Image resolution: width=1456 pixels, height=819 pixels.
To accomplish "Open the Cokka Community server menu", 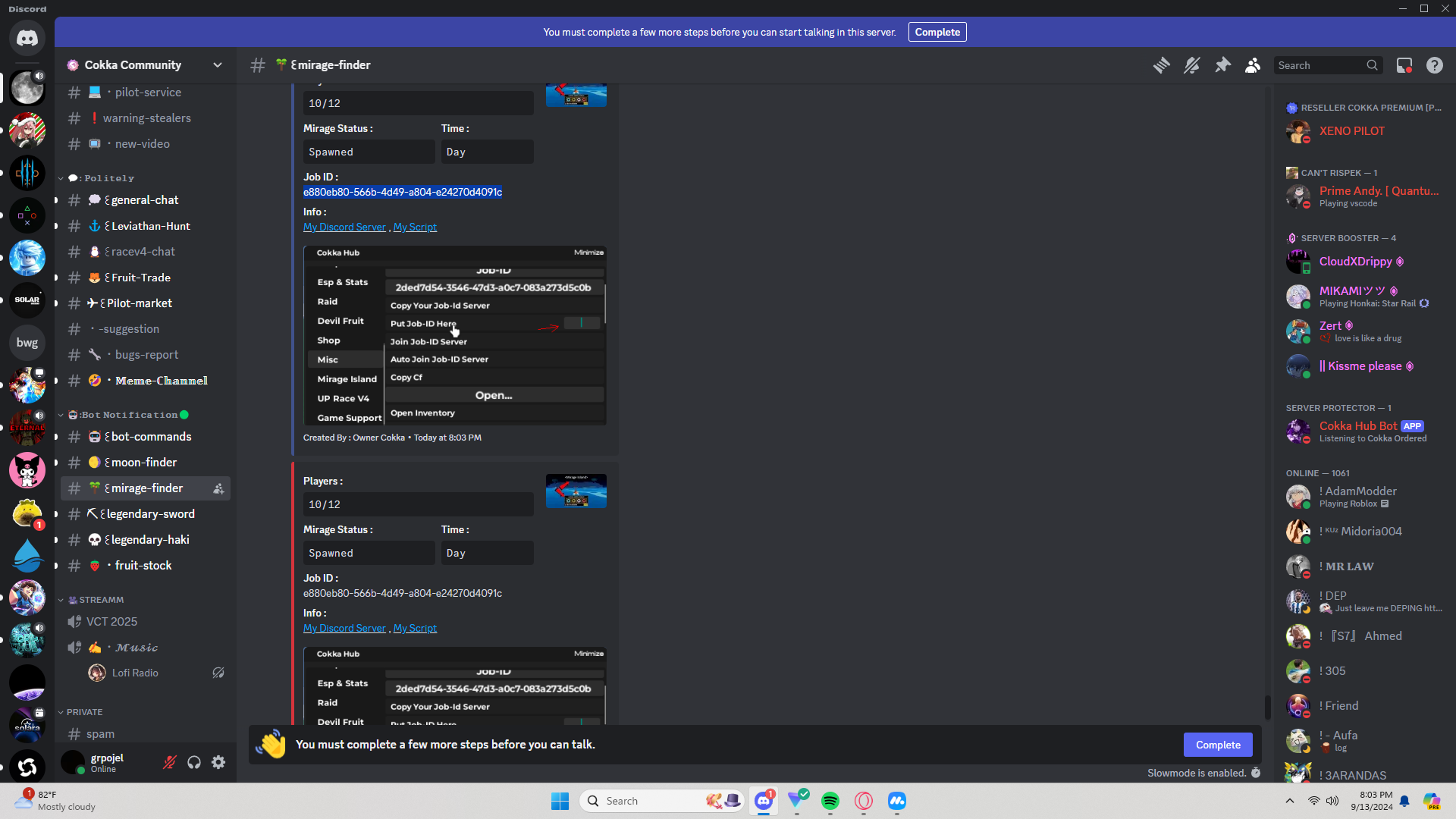I will pos(146,65).
